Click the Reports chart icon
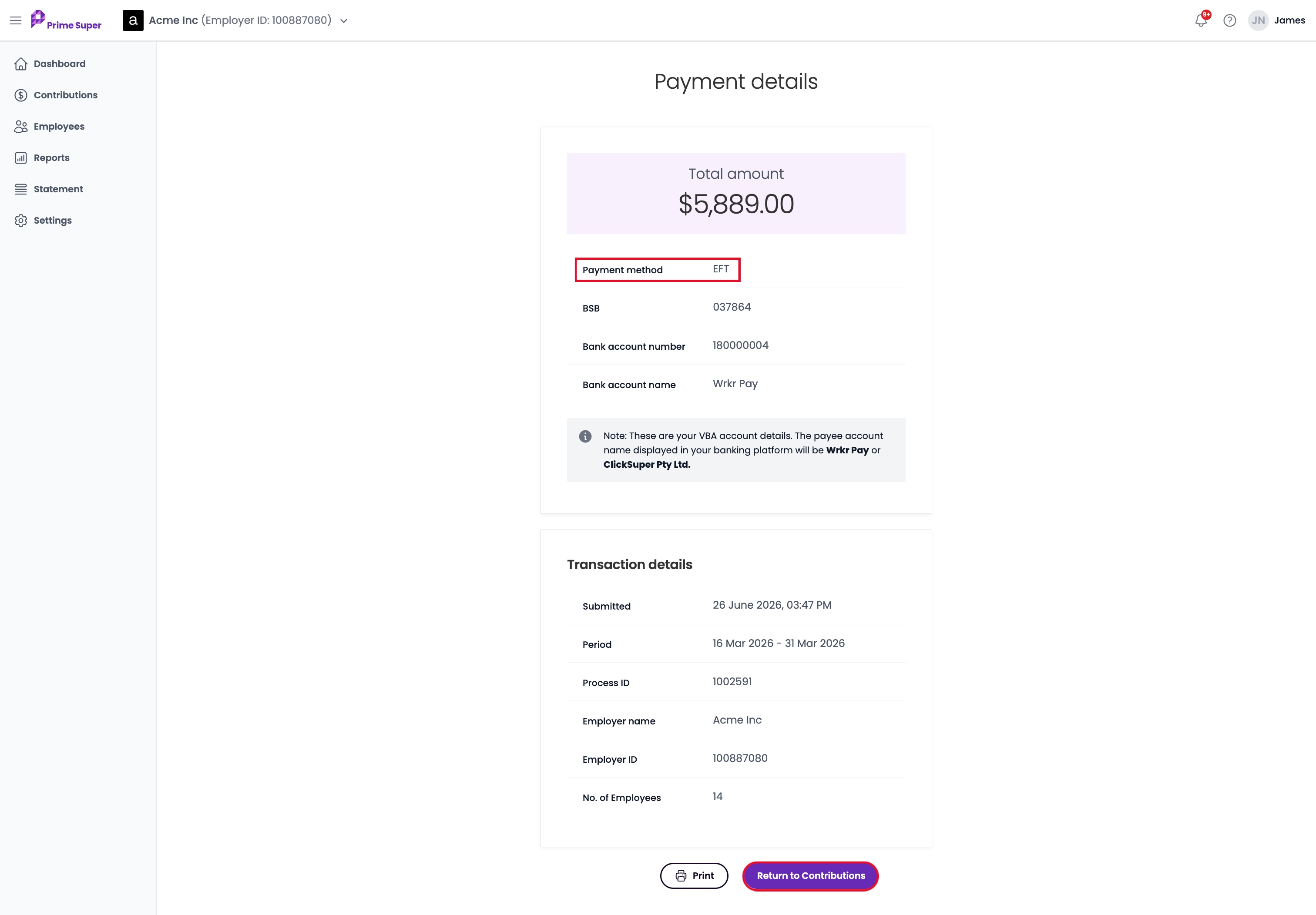This screenshot has width=1316, height=915. point(21,158)
